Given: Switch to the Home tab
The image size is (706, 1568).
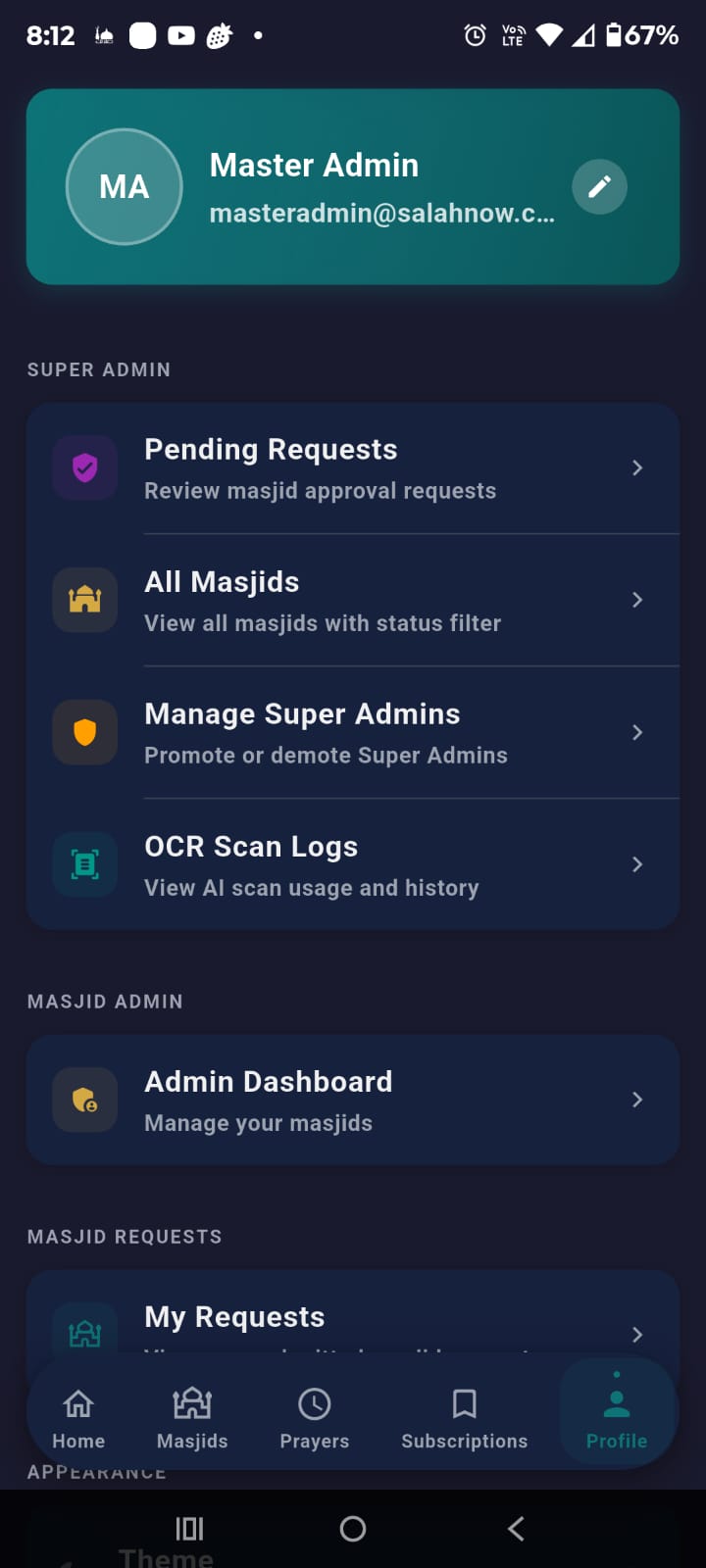Looking at the screenshot, I should (78, 1417).
